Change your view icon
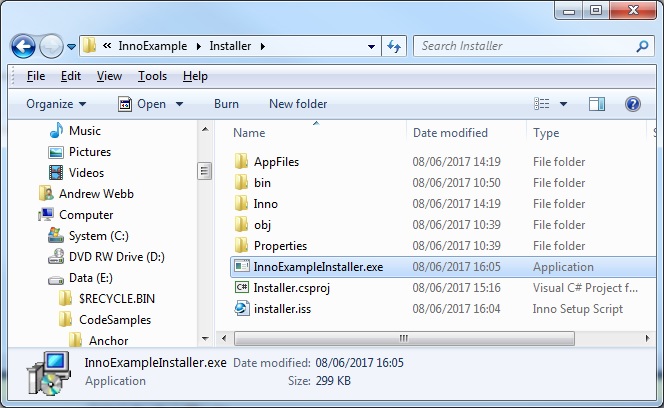664x408 pixels. (542, 104)
